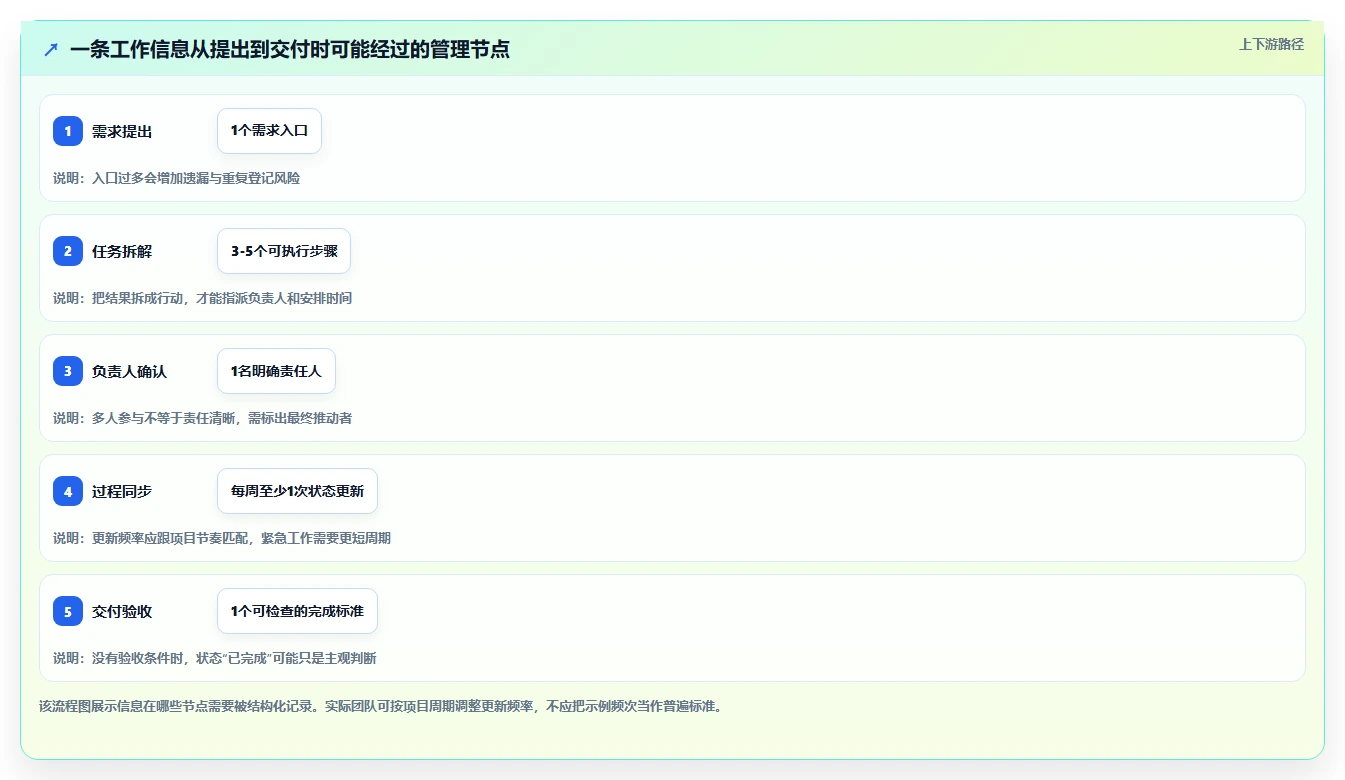Click the step number 4 badge
The image size is (1345, 780).
click(68, 491)
